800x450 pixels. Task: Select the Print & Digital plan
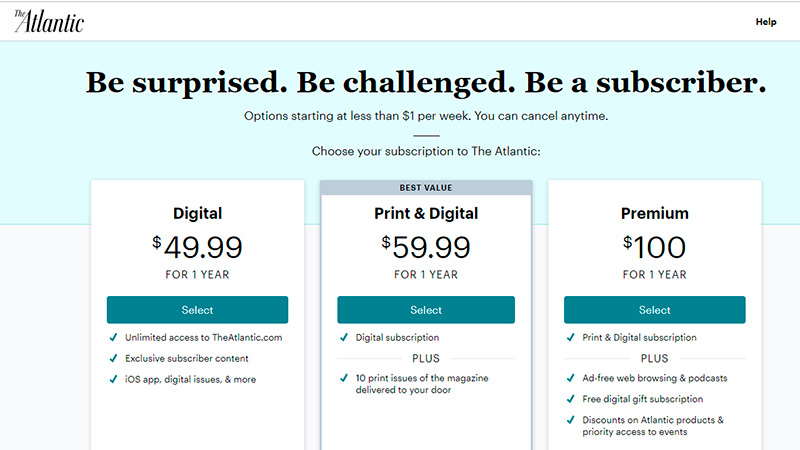pos(426,309)
